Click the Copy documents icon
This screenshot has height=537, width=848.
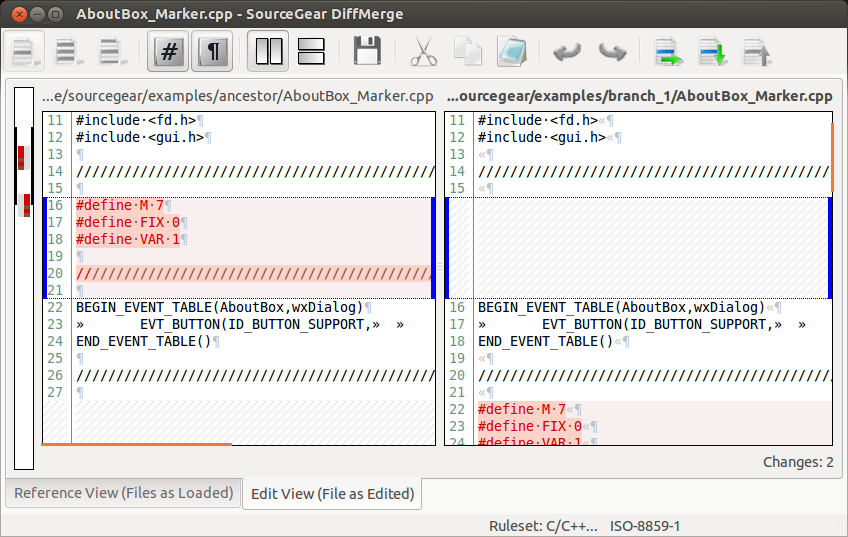point(468,51)
